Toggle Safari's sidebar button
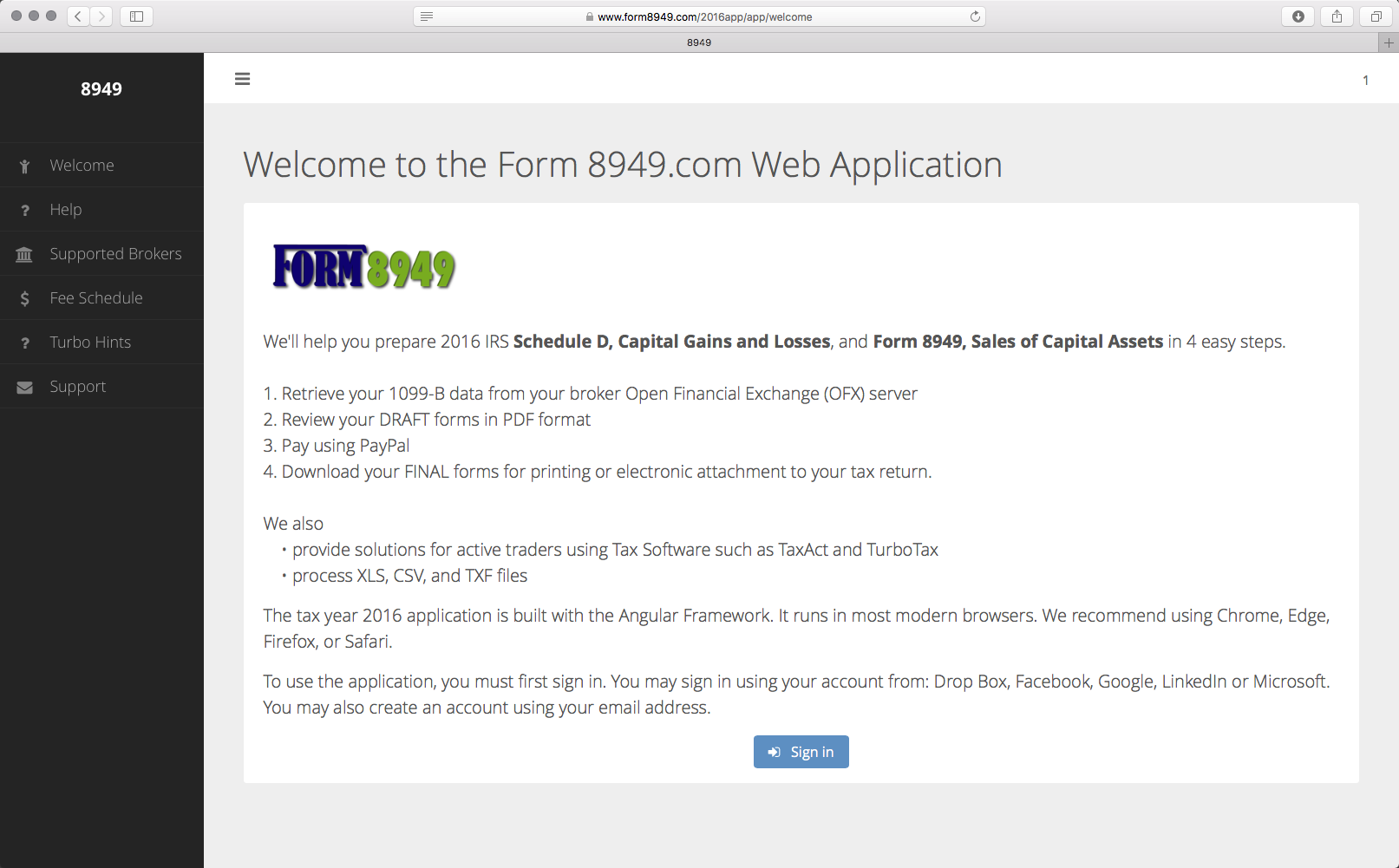1399x868 pixels. [136, 16]
